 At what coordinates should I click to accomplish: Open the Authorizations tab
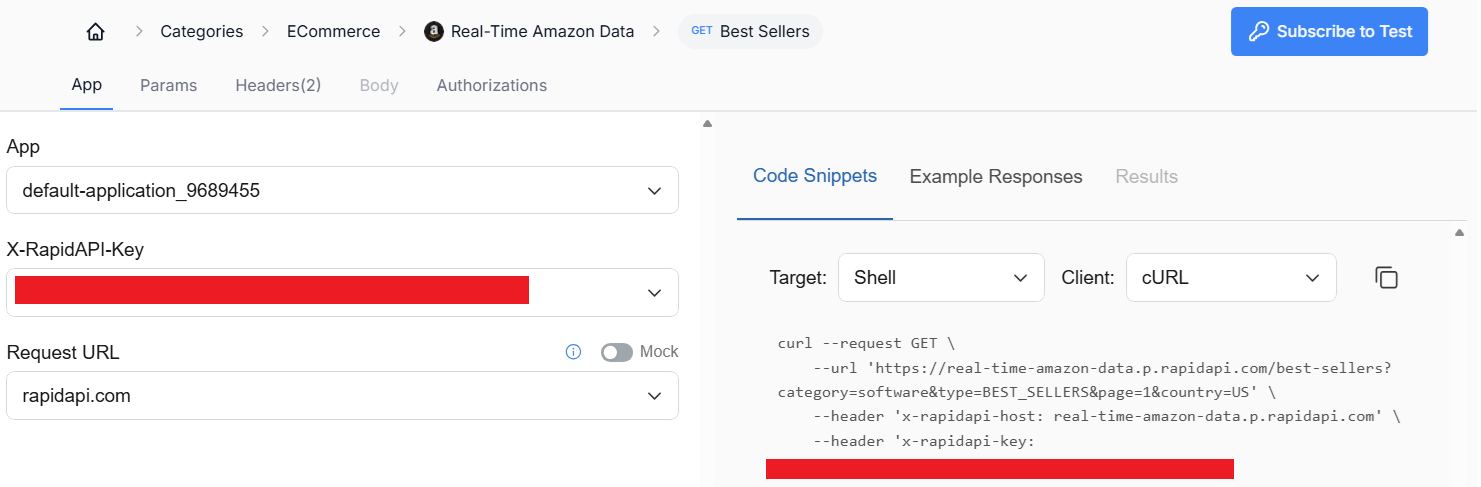click(x=492, y=86)
